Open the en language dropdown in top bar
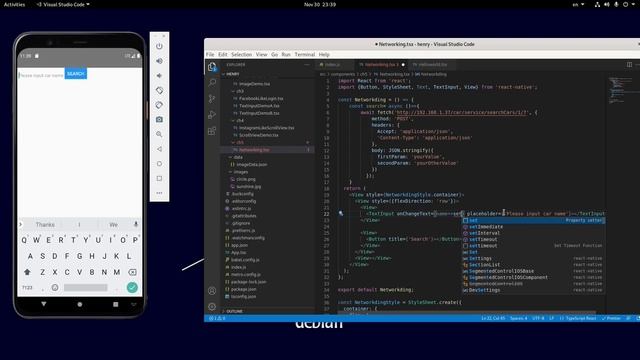640x360 pixels. coord(578,4)
